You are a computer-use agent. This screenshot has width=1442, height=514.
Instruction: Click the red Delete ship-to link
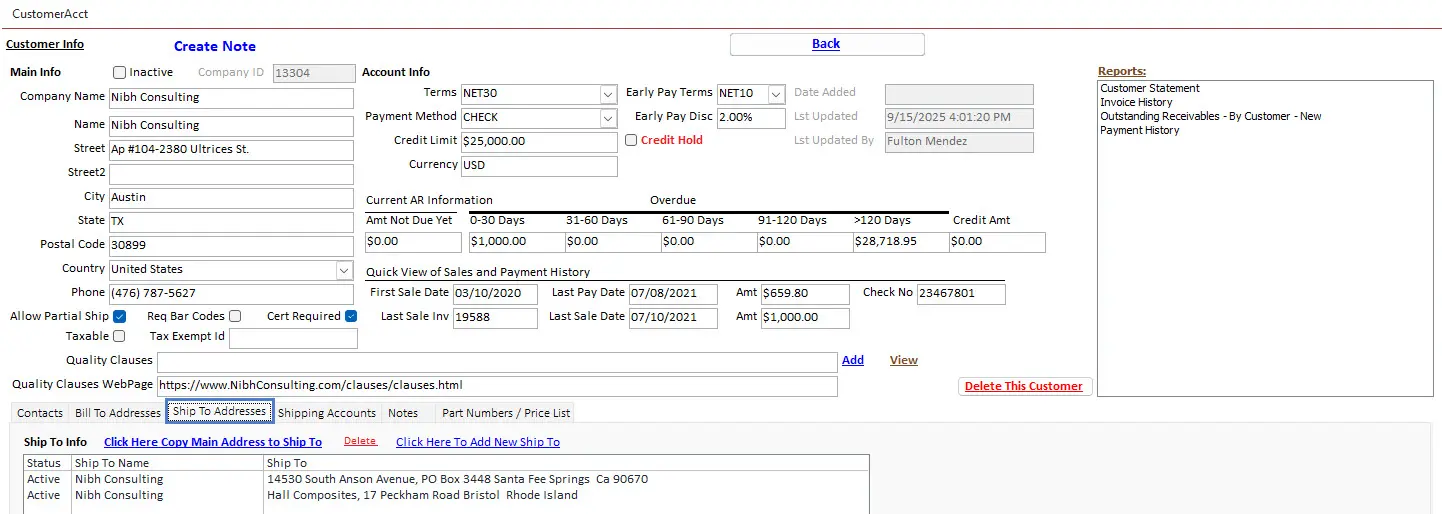click(360, 441)
